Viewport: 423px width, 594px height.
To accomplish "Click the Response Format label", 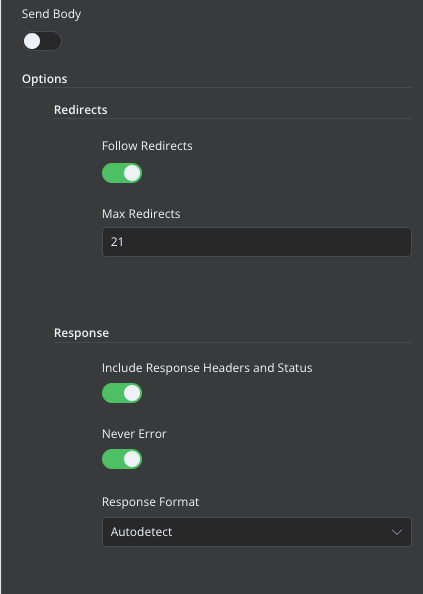I will 150,502.
